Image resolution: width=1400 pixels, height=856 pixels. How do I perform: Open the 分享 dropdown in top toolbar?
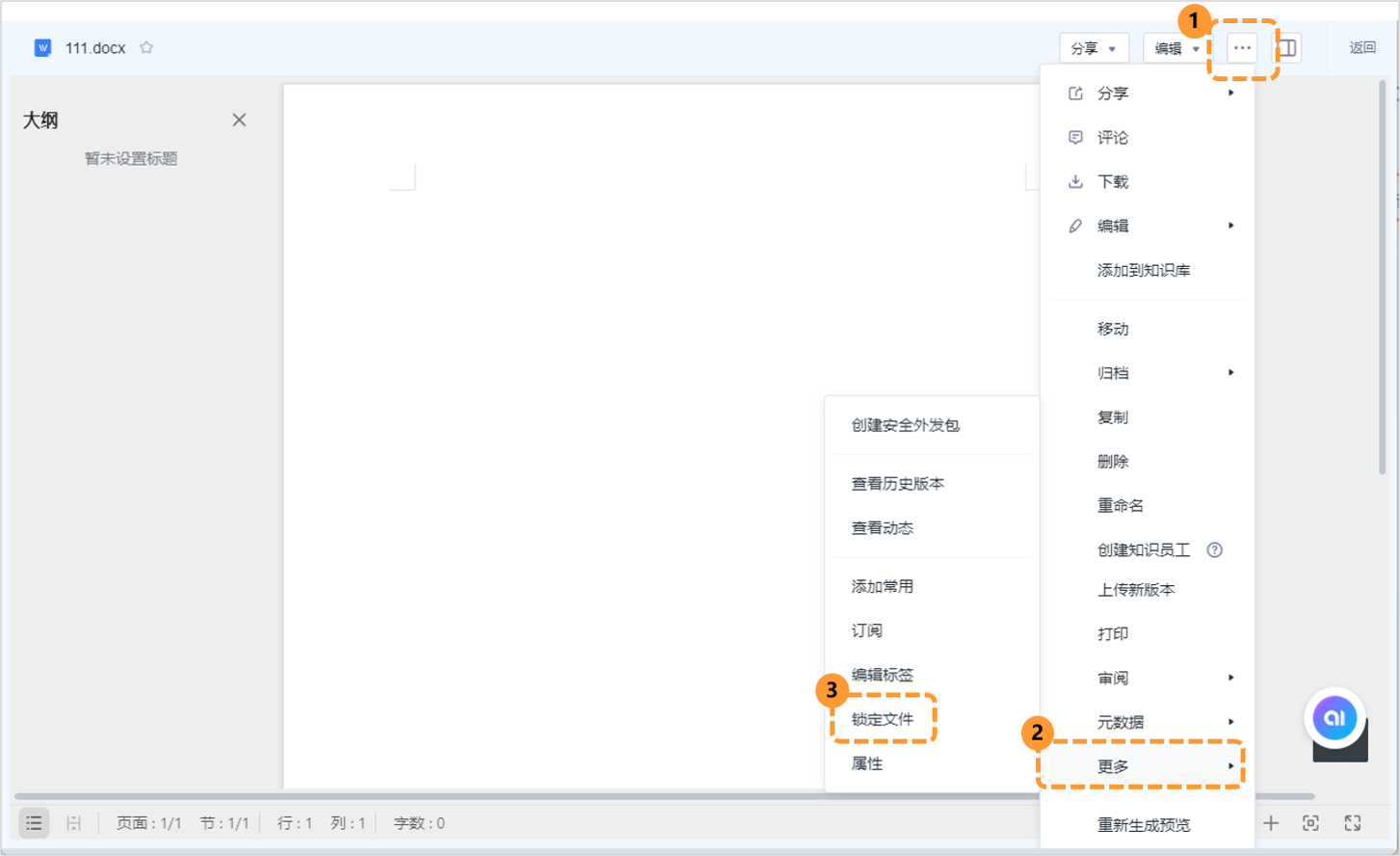click(x=1093, y=48)
